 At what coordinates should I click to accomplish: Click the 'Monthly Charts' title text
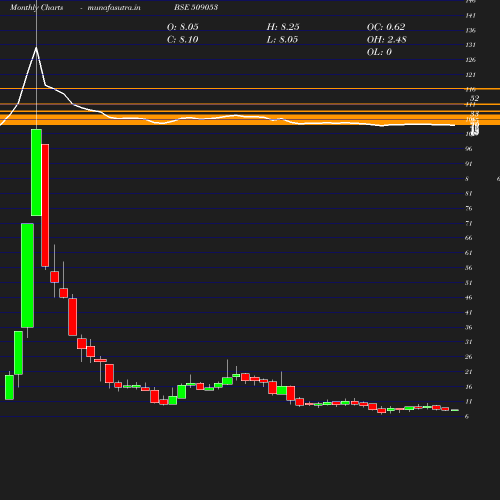tap(36, 7)
